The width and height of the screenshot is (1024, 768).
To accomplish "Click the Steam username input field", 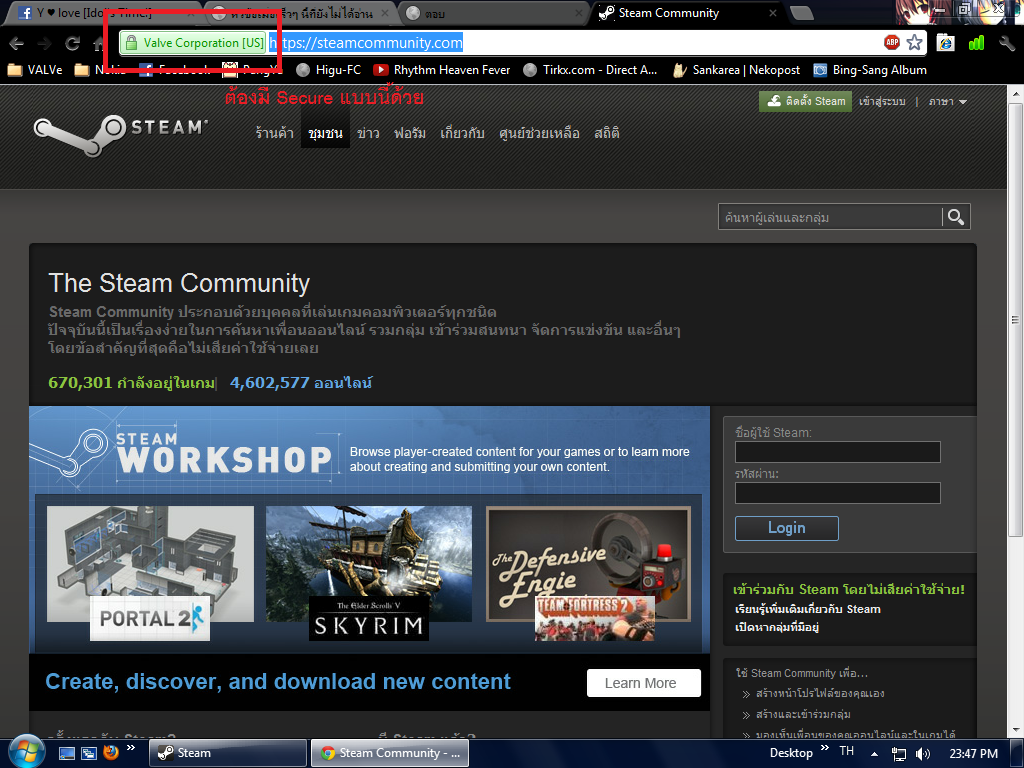I will (x=838, y=452).
